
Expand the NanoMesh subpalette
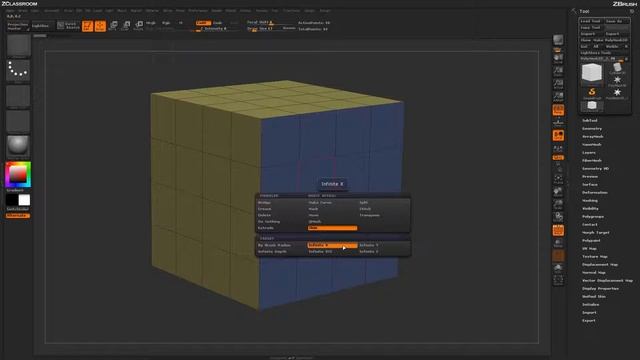pyautogui.click(x=591, y=144)
